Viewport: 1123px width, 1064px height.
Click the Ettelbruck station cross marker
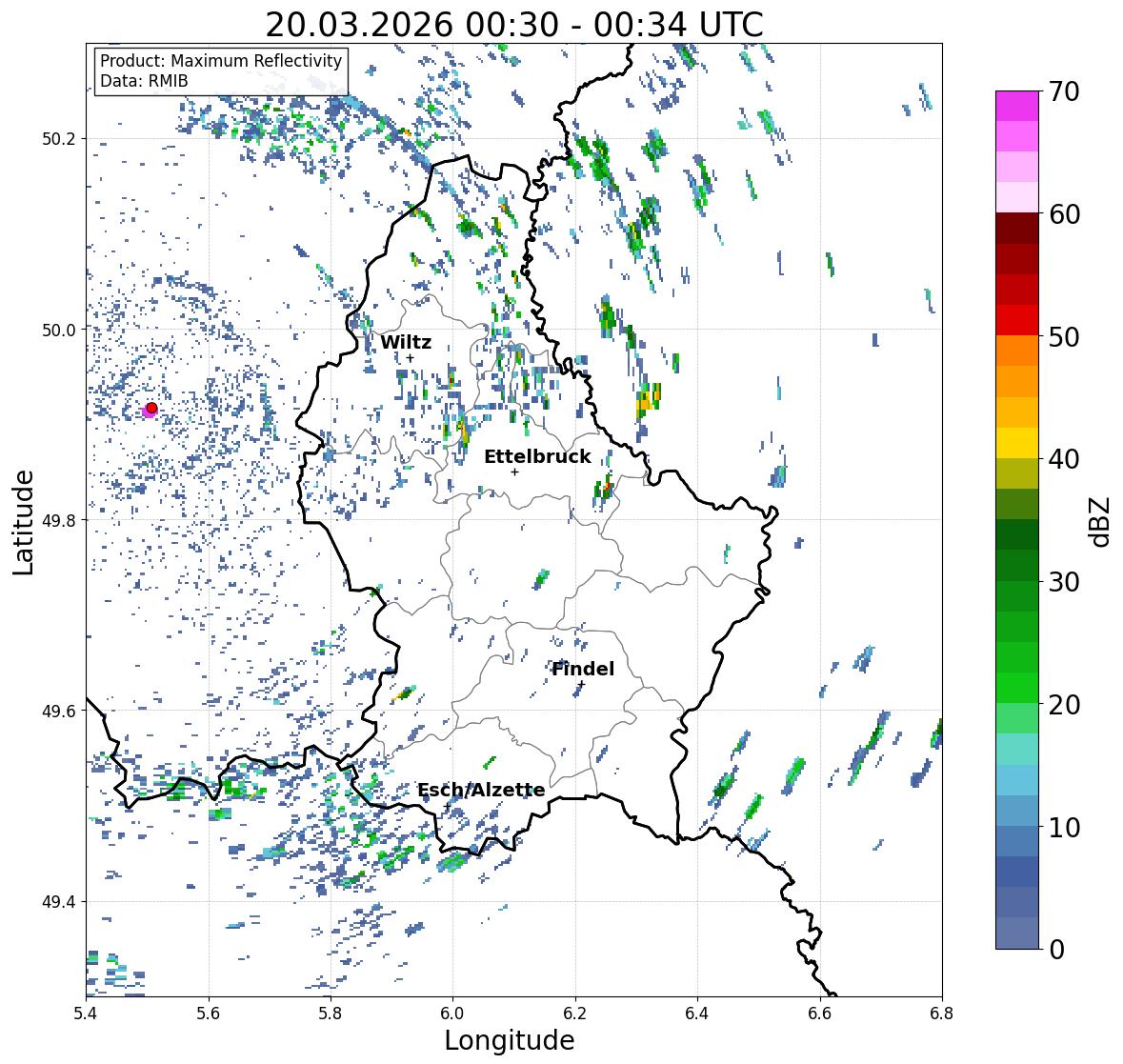tap(514, 472)
